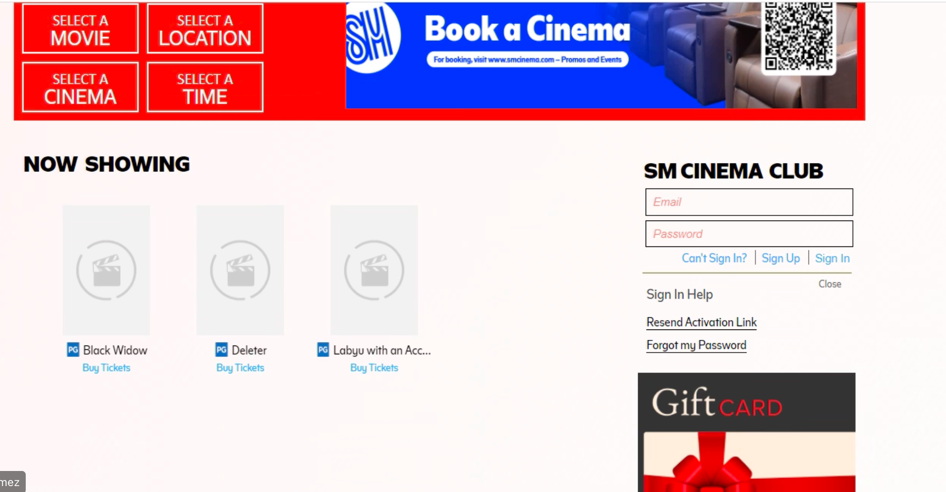Open Deleter movie poster placeholder
Image resolution: width=946 pixels, height=492 pixels.
tap(240, 270)
